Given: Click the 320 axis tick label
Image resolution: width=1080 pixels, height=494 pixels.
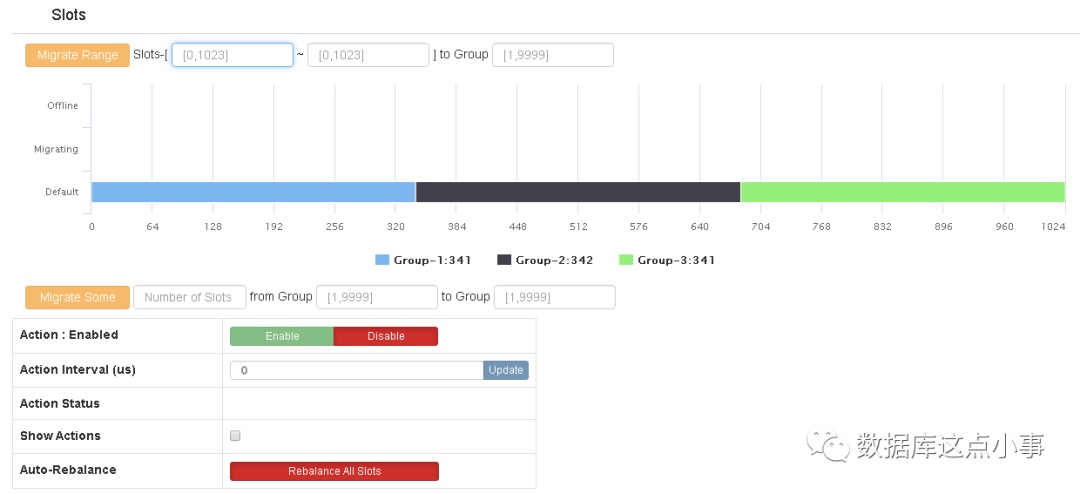Looking at the screenshot, I should click(x=395, y=226).
